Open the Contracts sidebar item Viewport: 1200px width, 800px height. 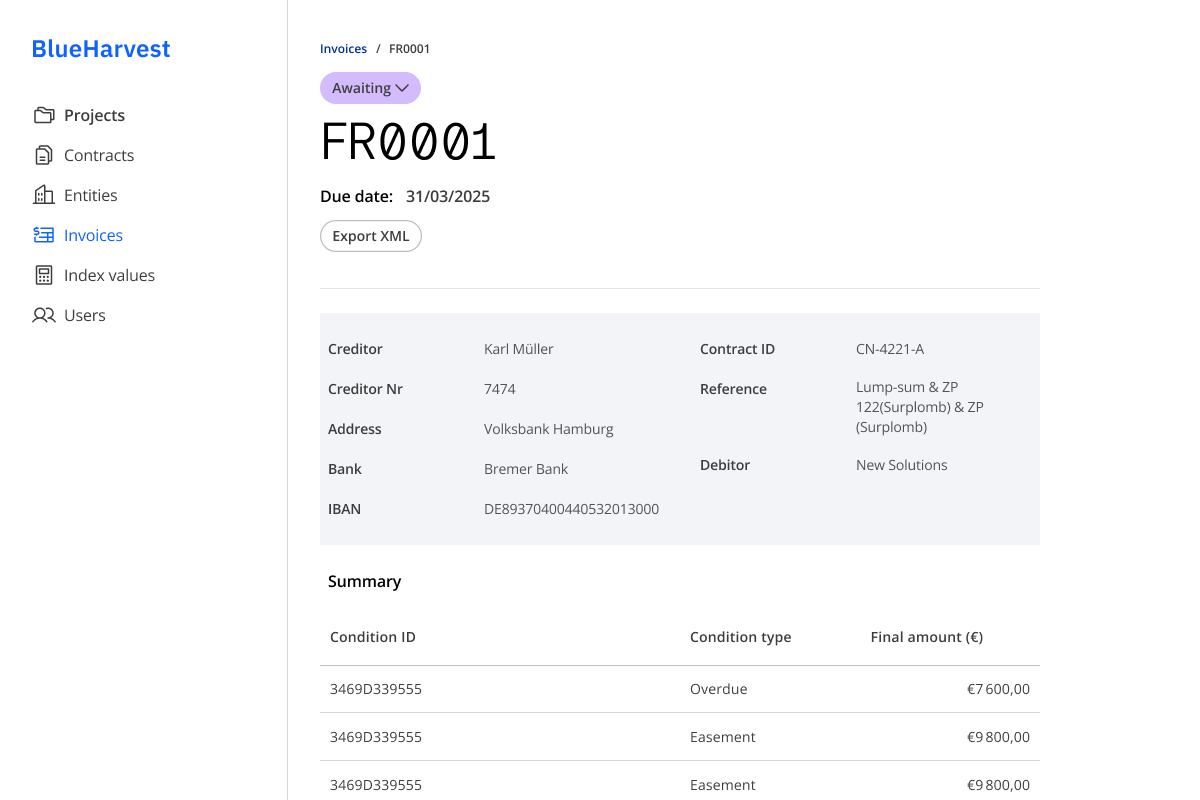click(98, 155)
